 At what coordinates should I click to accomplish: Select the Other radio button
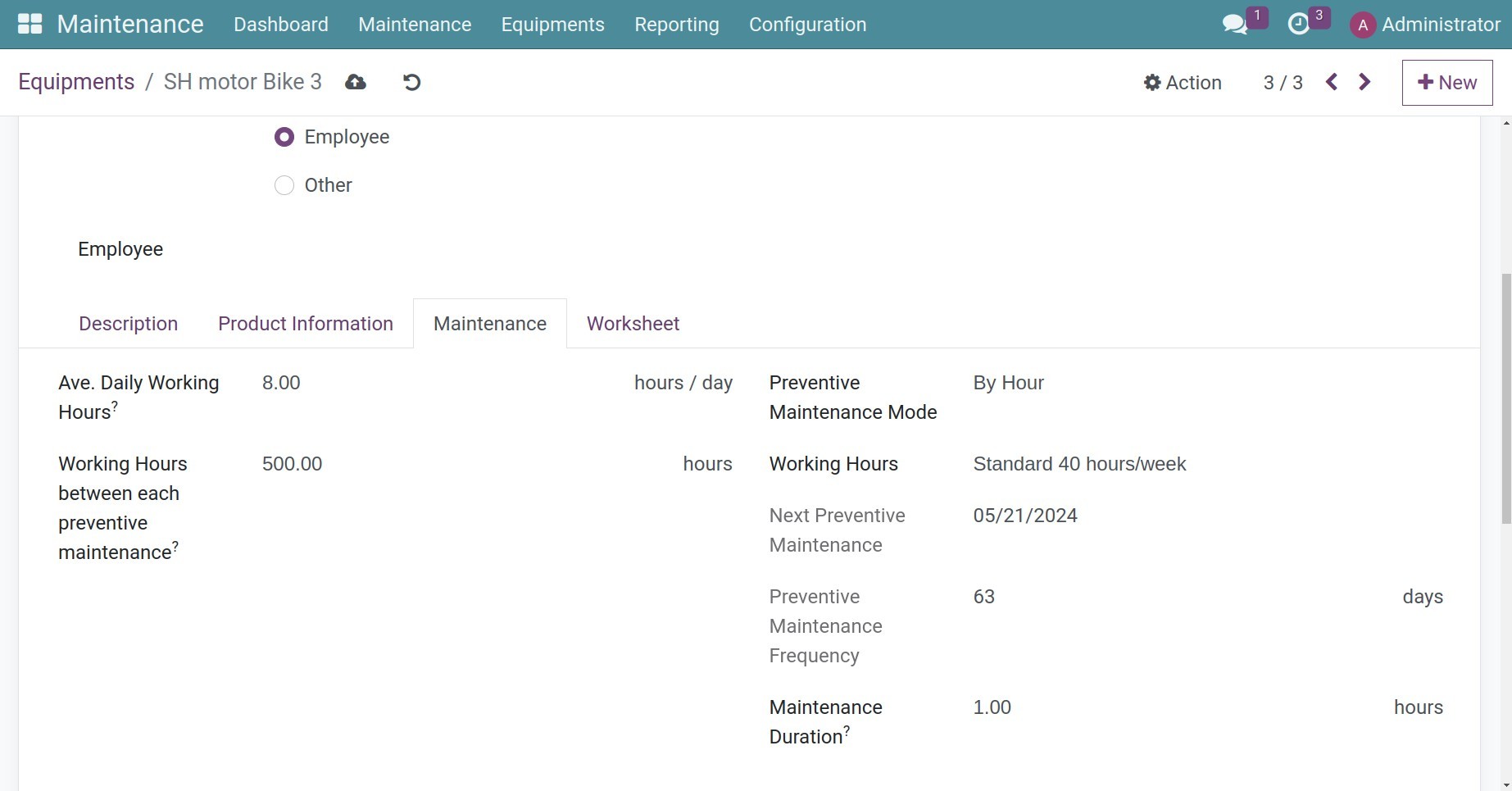coord(284,185)
